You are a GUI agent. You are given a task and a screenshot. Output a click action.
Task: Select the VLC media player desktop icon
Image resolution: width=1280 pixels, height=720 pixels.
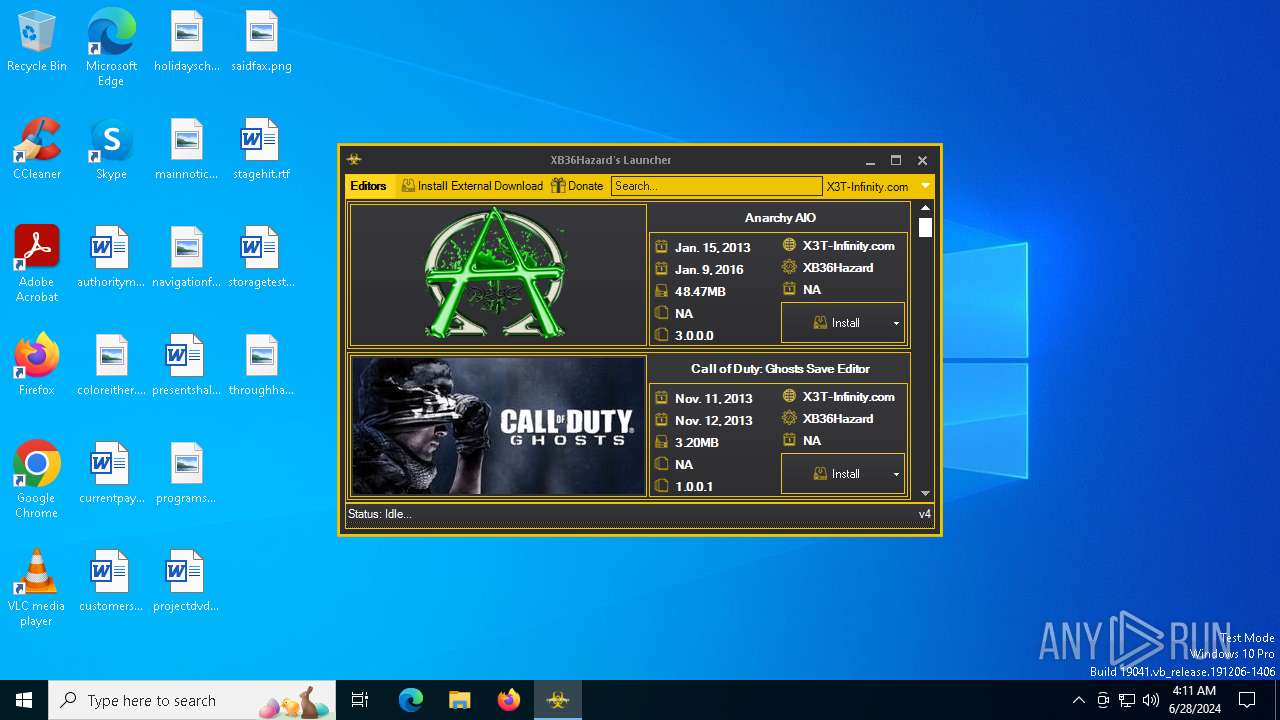36,588
